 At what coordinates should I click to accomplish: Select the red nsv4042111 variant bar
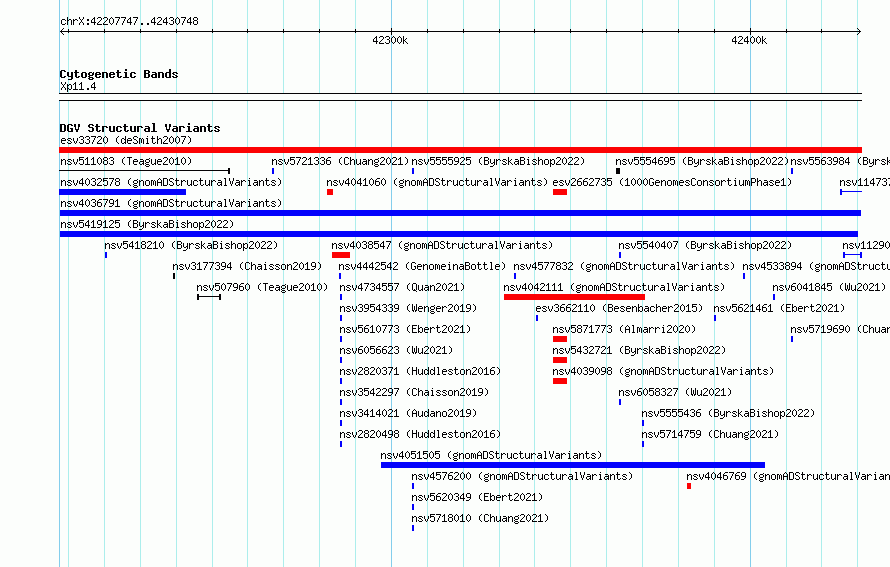574,297
